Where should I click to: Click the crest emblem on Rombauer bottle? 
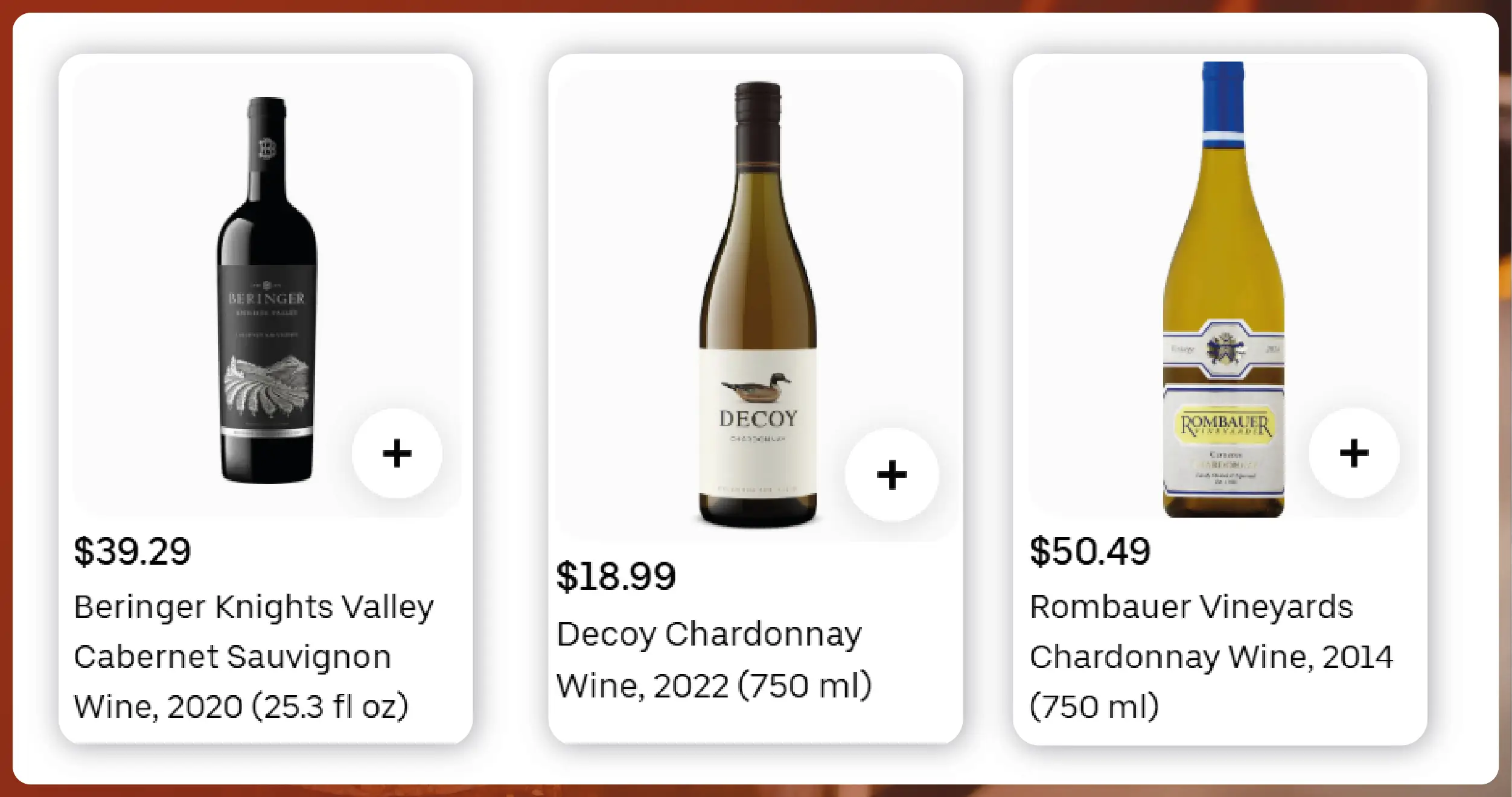coord(1225,348)
